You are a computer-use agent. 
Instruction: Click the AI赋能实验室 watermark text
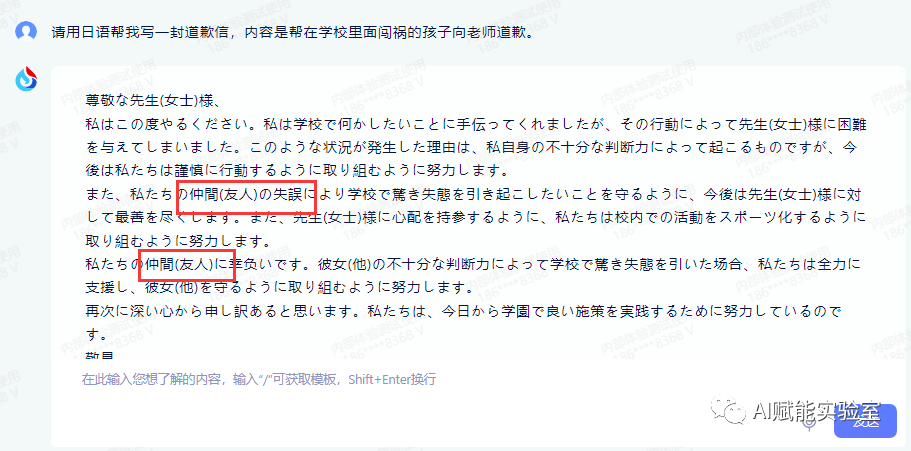tap(817, 411)
